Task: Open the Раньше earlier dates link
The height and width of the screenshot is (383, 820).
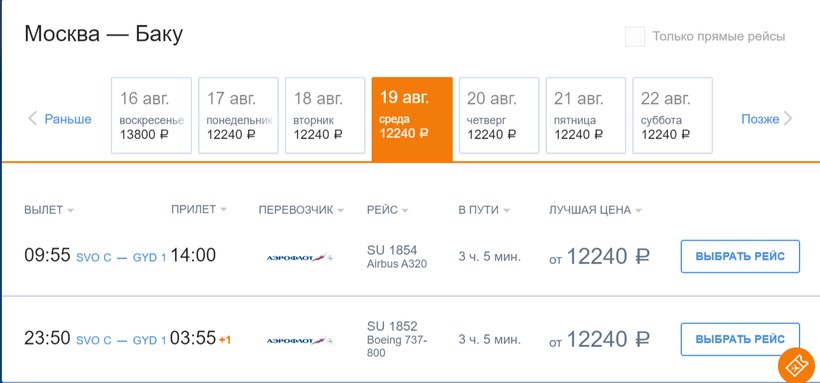Action: point(68,119)
